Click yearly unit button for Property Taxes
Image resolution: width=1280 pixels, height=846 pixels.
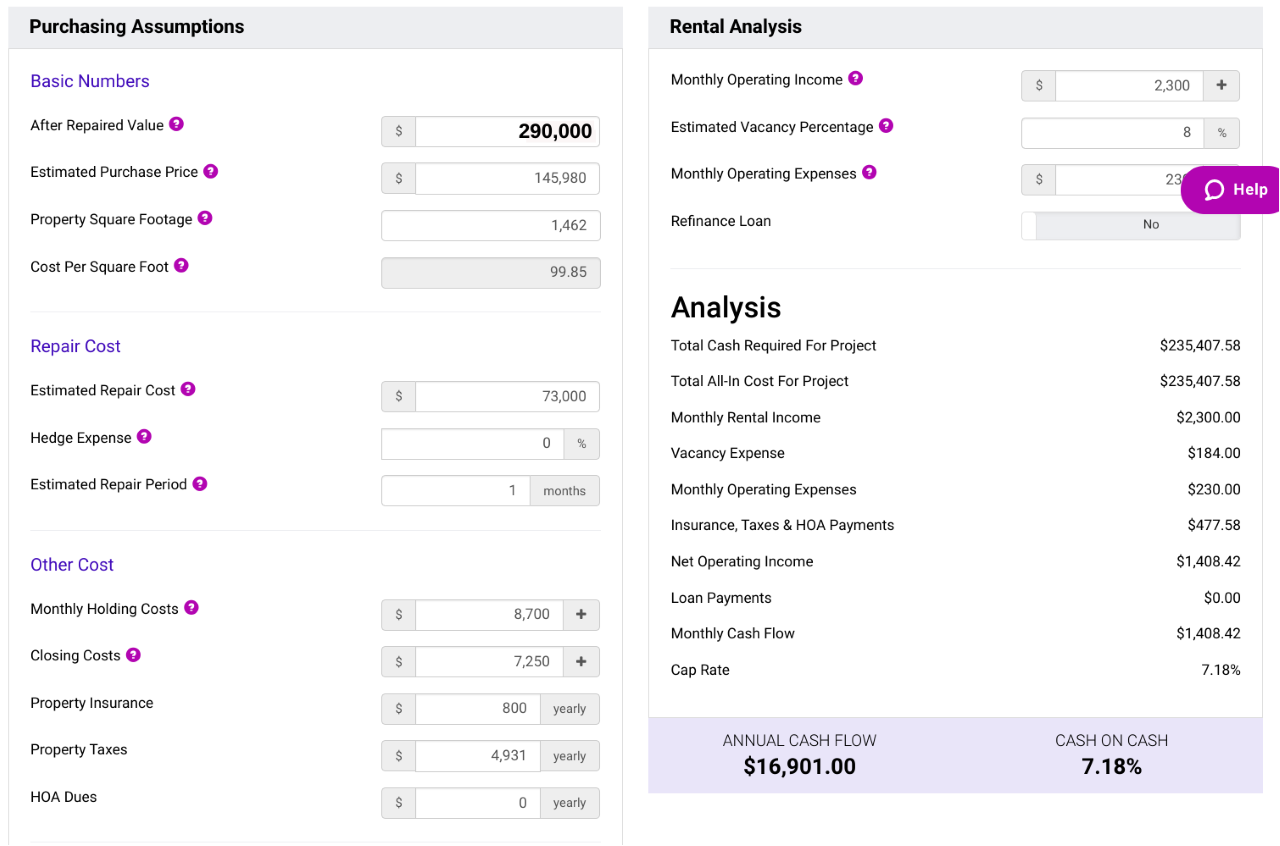pyautogui.click(x=569, y=756)
